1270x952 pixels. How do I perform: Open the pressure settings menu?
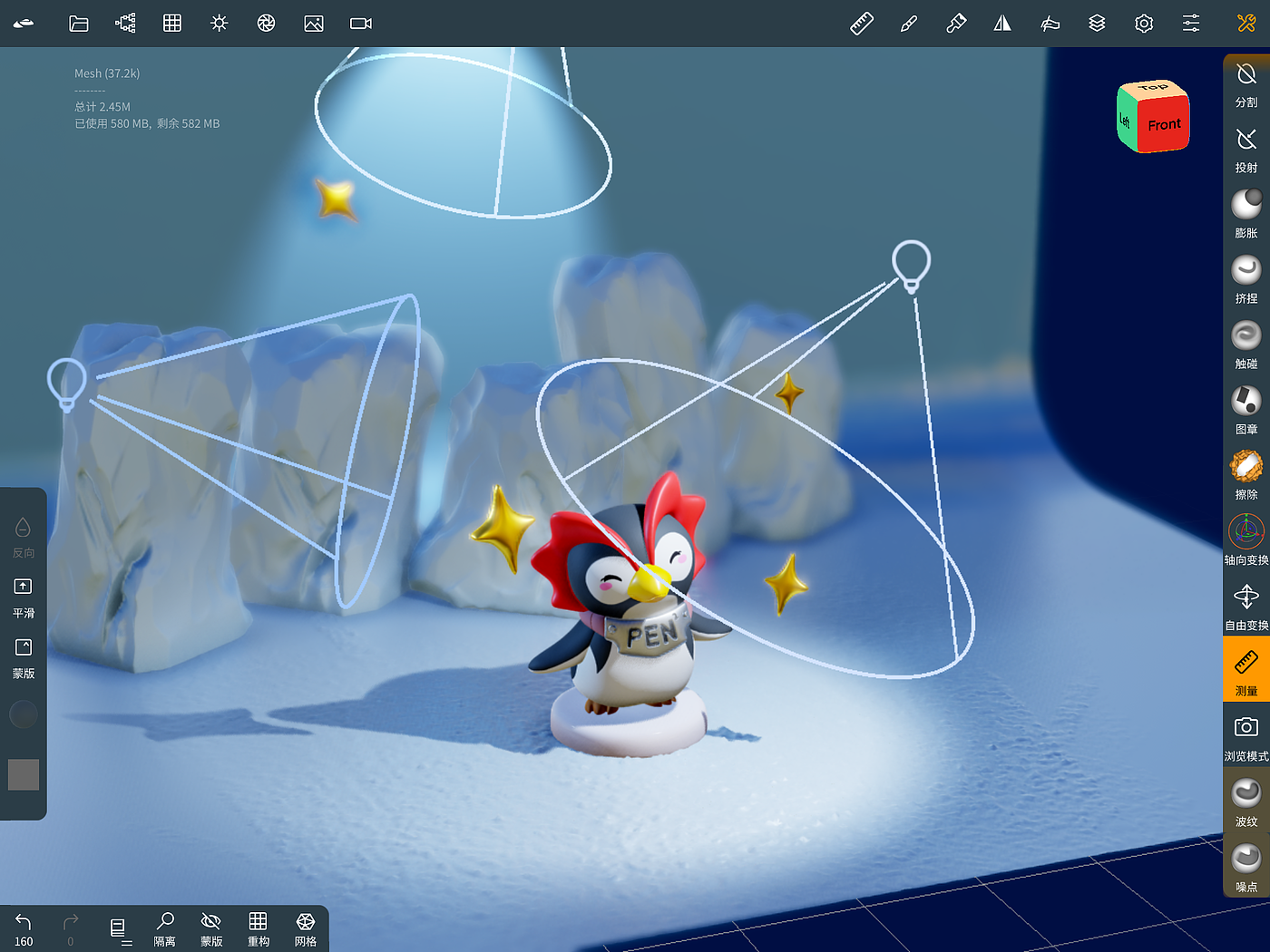pos(1050,24)
